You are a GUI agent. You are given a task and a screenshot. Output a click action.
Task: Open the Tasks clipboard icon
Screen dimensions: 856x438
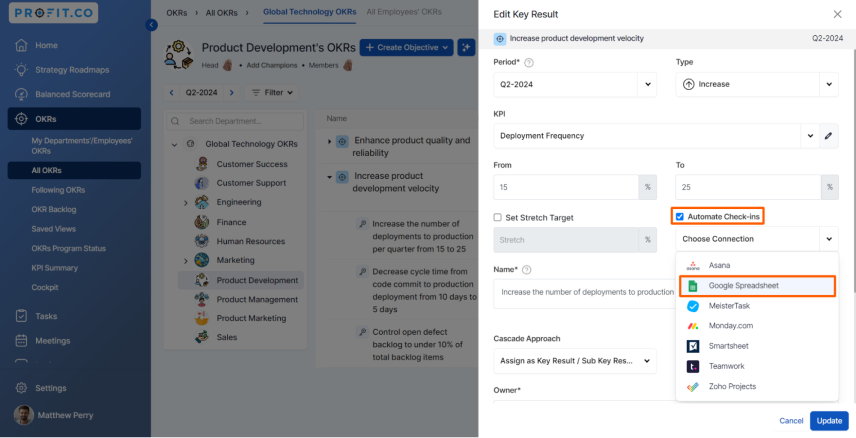coord(21,316)
